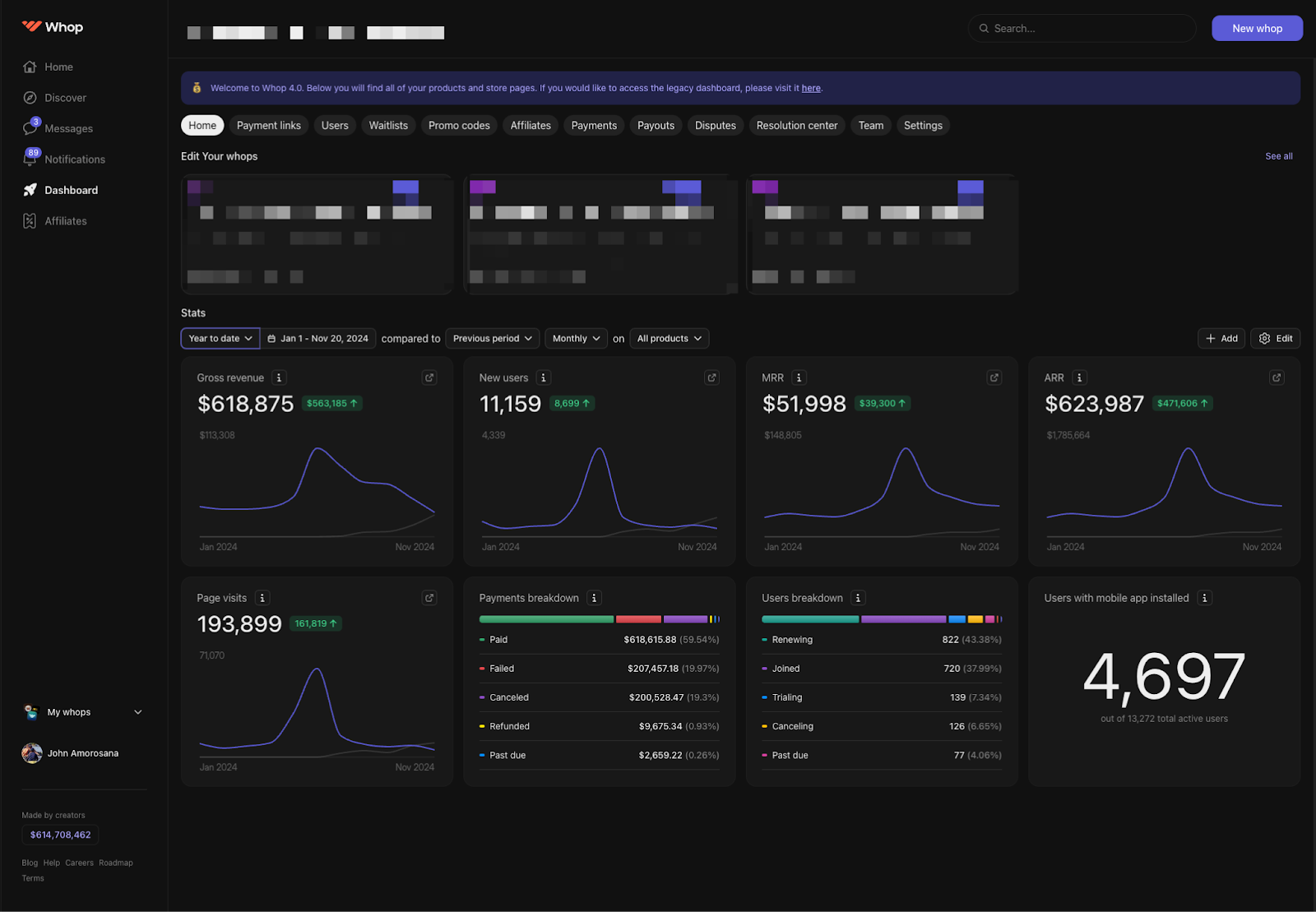Viewport: 1316px width, 912px height.
Task: Click $614,708,462 made by creators badge
Action: pos(60,835)
